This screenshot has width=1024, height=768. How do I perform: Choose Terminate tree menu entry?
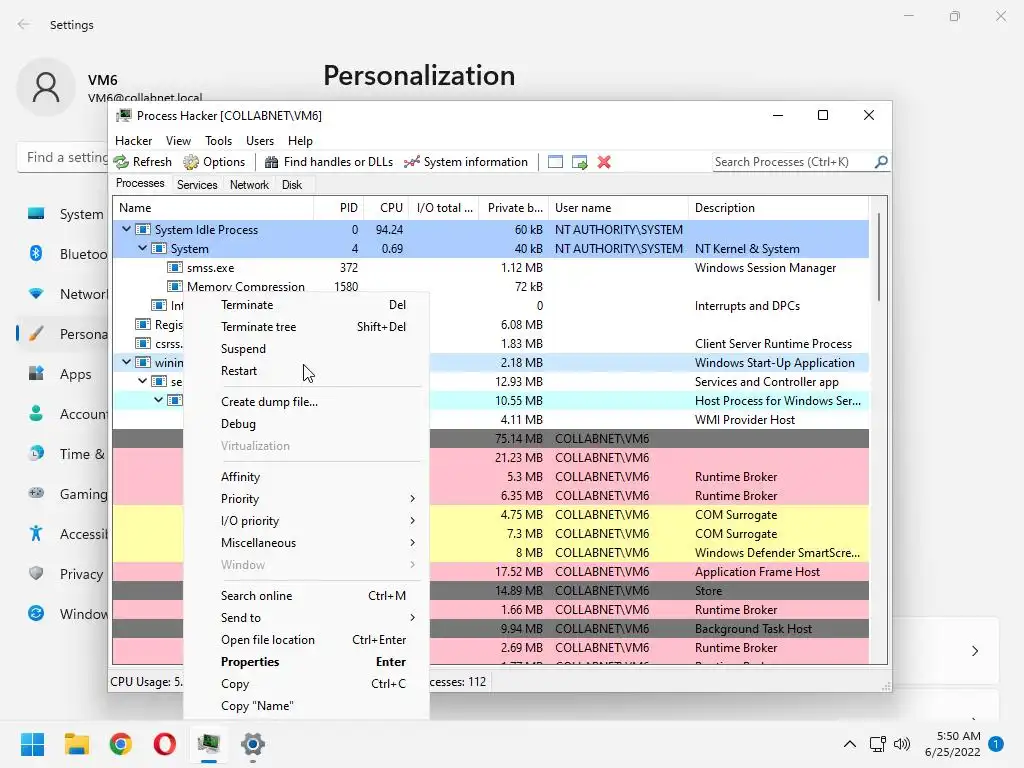coord(306,327)
